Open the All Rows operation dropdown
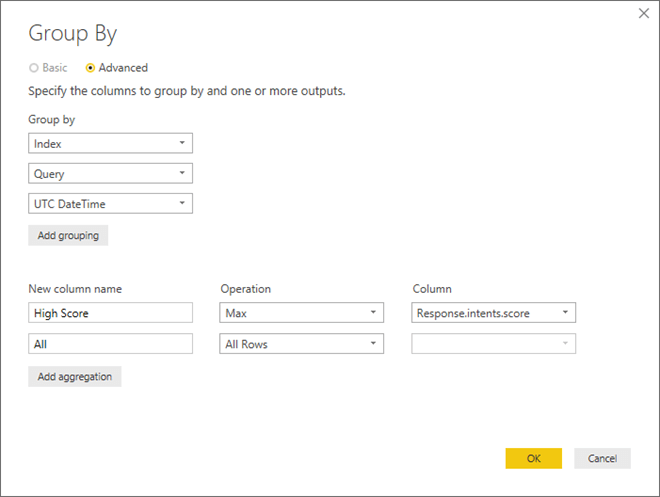The width and height of the screenshot is (660, 497). (302, 343)
